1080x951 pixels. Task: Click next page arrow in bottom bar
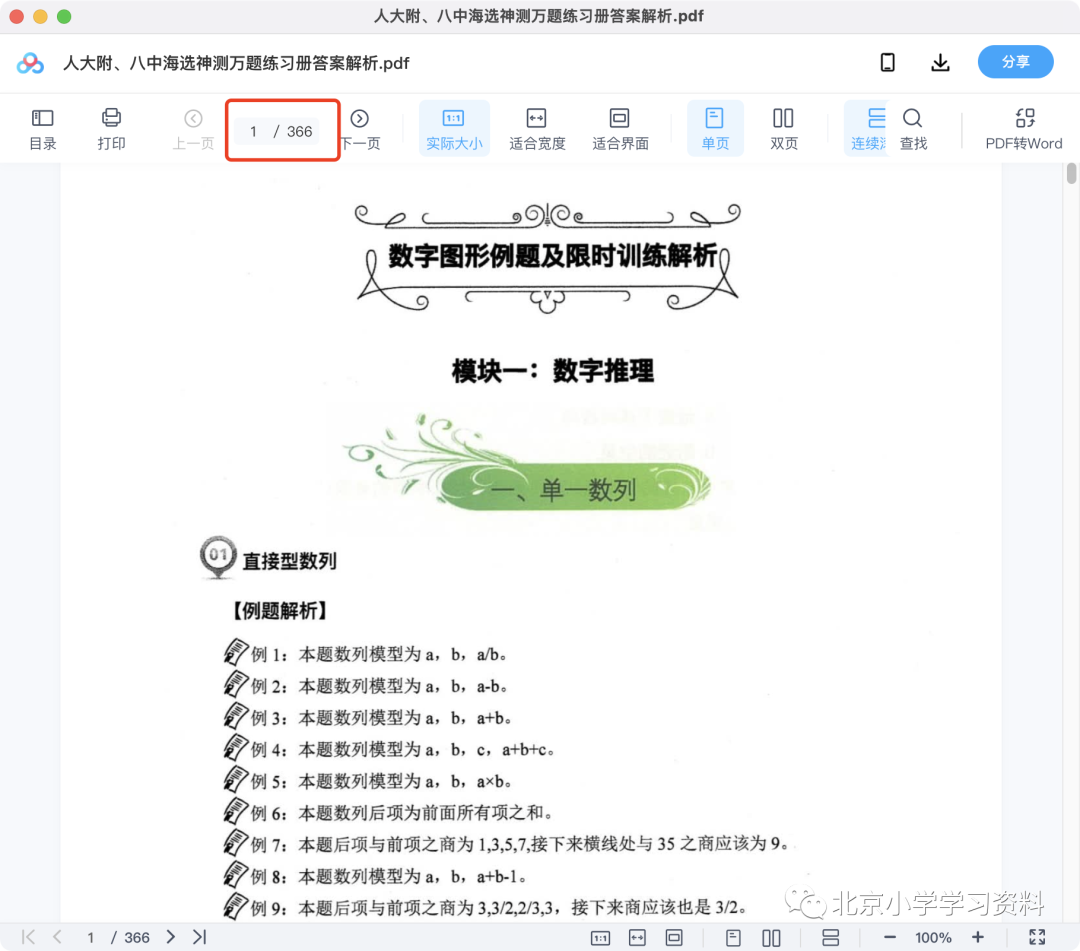[171, 937]
